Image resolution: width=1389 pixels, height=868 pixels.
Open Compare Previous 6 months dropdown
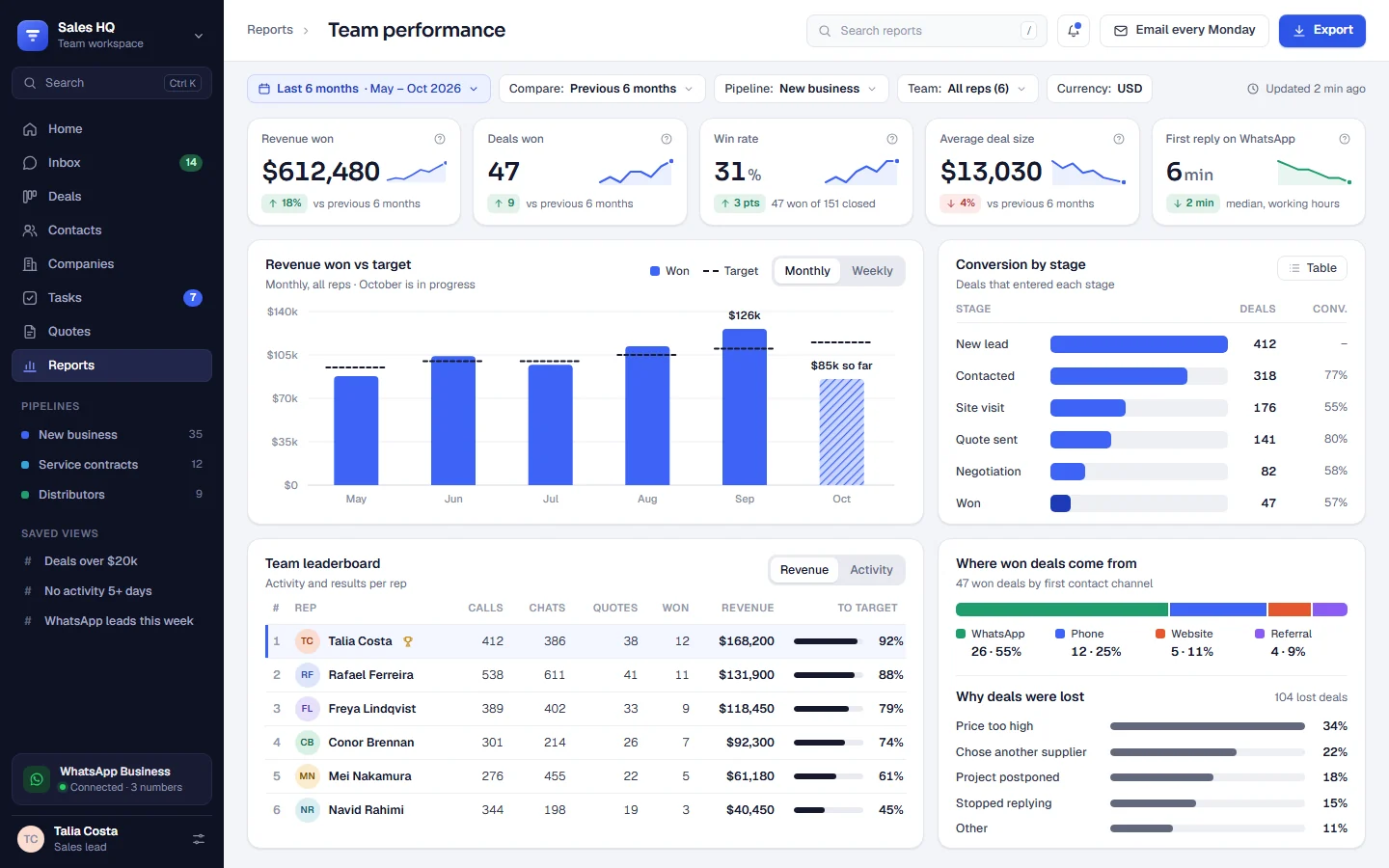click(x=602, y=89)
